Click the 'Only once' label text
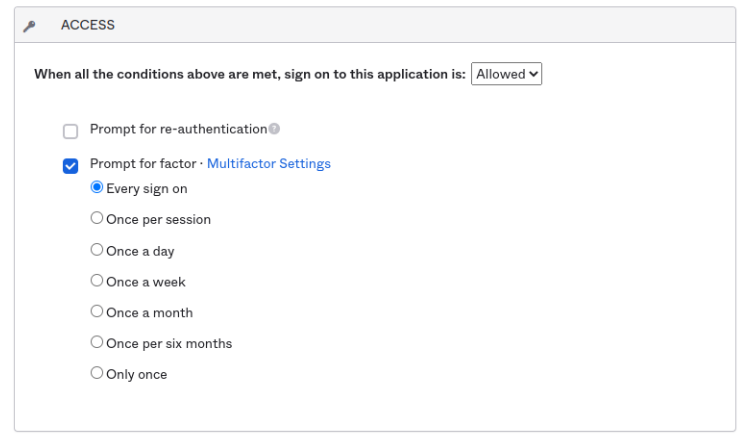The width and height of the screenshot is (747, 441). click(x=137, y=374)
